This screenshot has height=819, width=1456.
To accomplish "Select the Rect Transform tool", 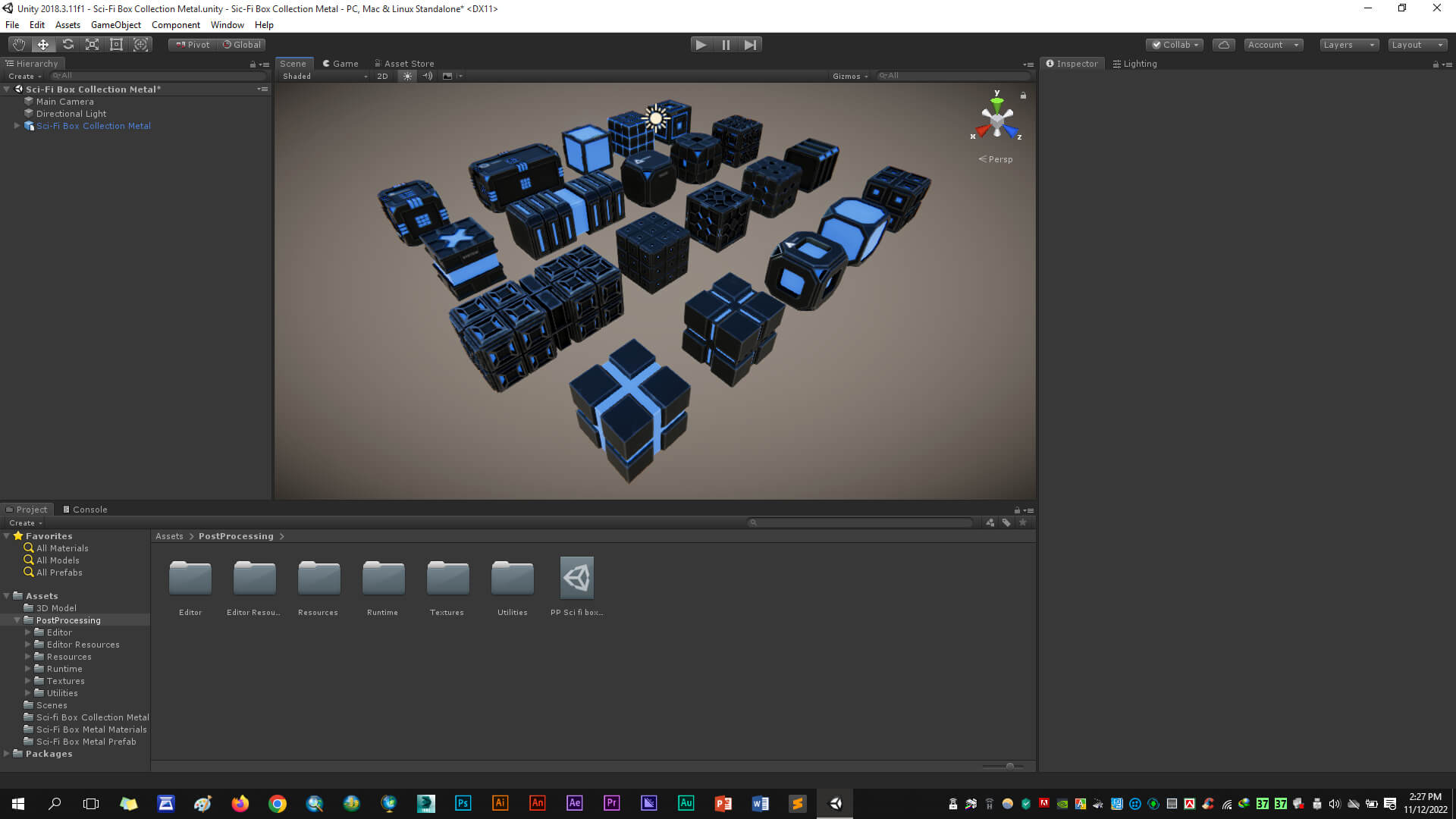I will (116, 45).
